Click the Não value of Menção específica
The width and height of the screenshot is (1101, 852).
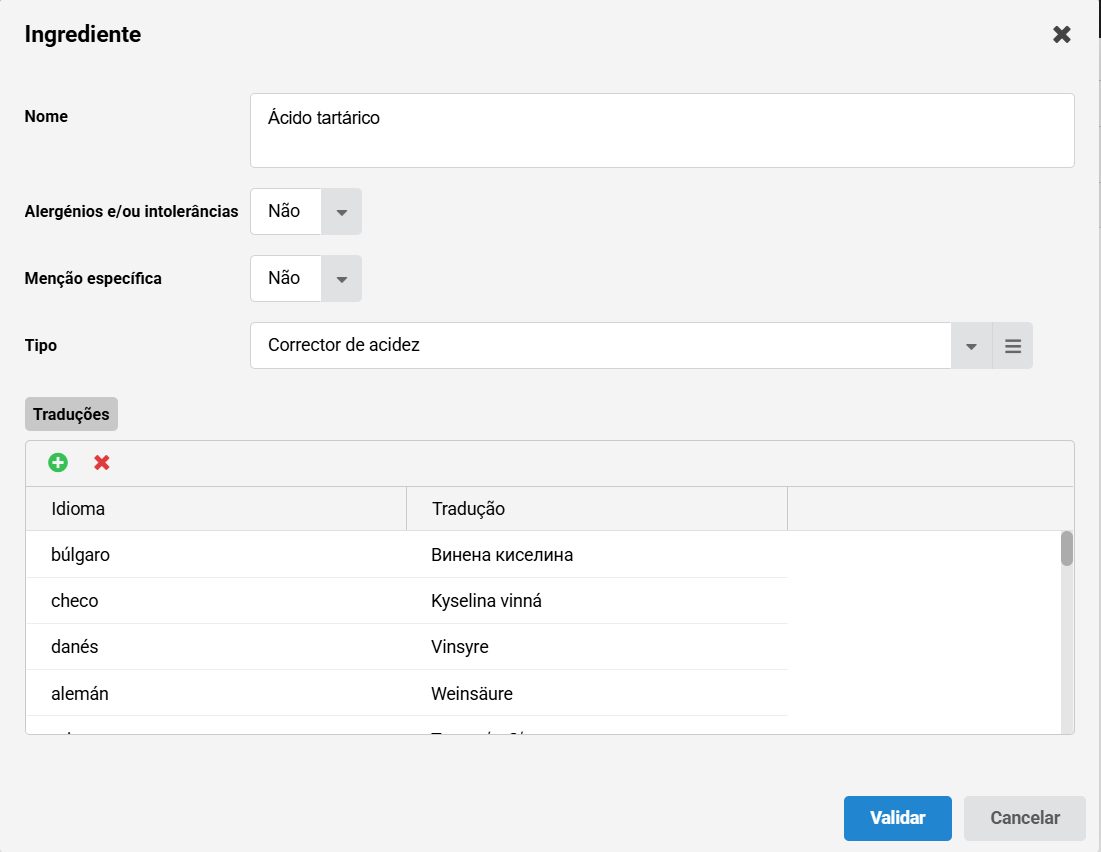click(286, 279)
